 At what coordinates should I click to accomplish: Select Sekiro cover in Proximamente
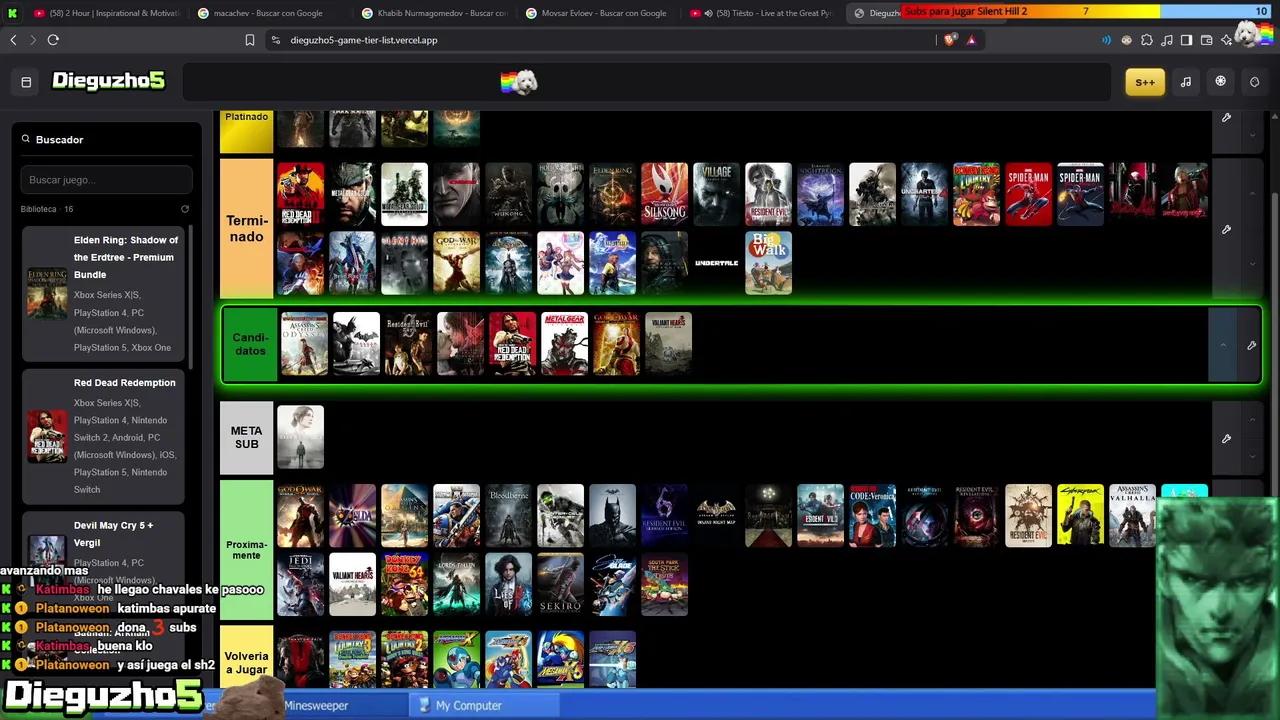point(561,585)
